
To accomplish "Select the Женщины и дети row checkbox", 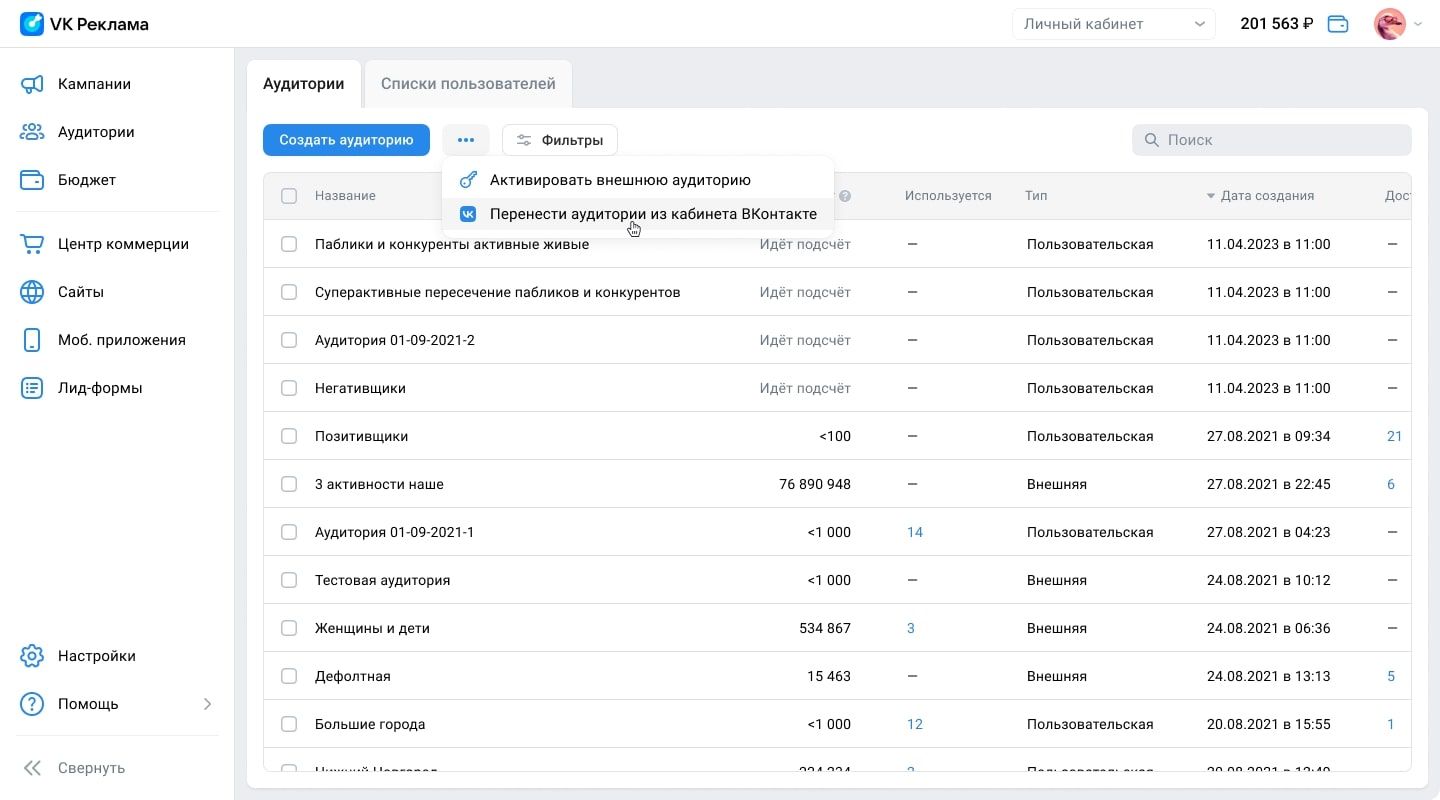I will [x=289, y=628].
